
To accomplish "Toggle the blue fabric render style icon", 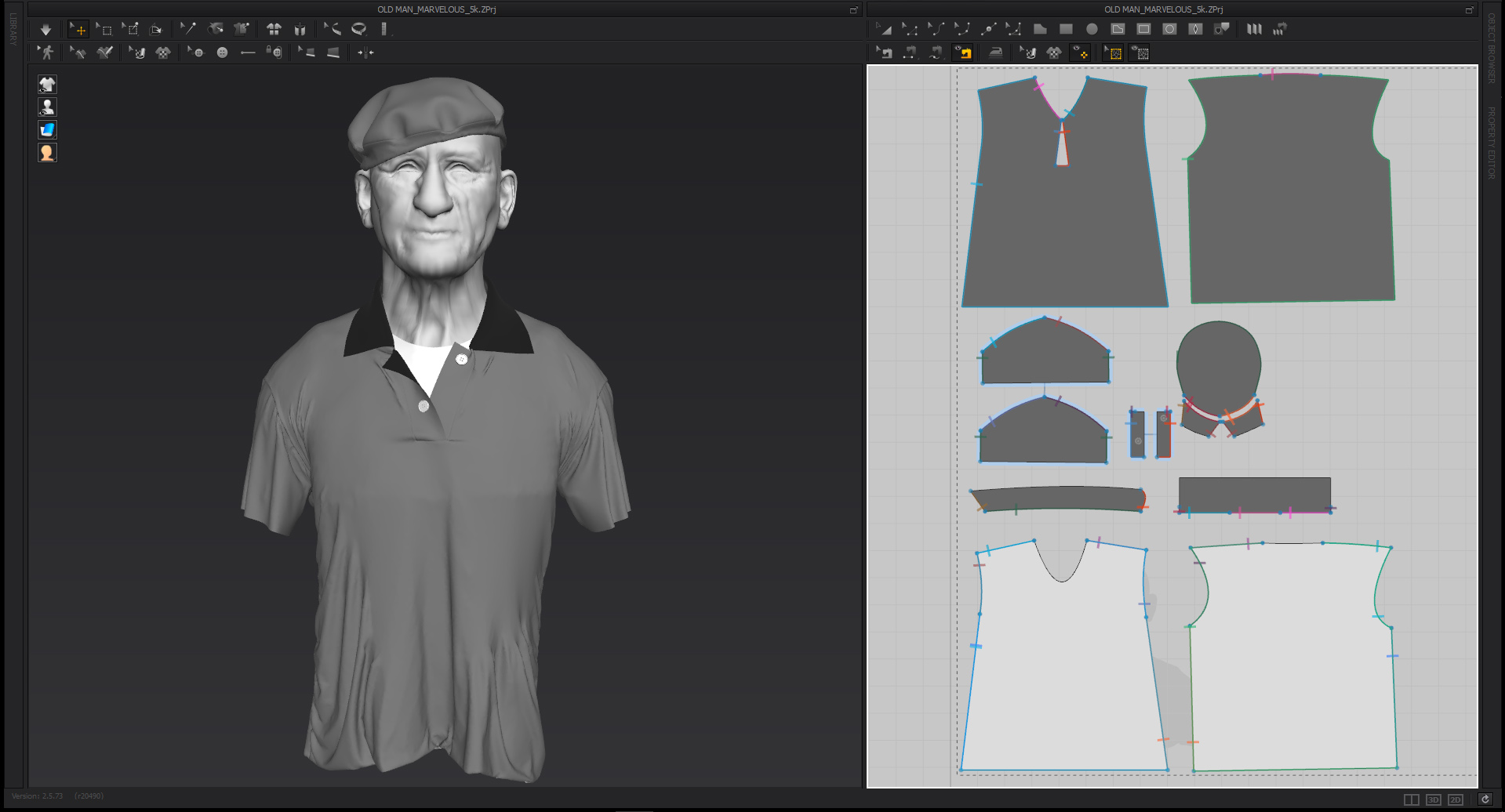I will tap(47, 130).
